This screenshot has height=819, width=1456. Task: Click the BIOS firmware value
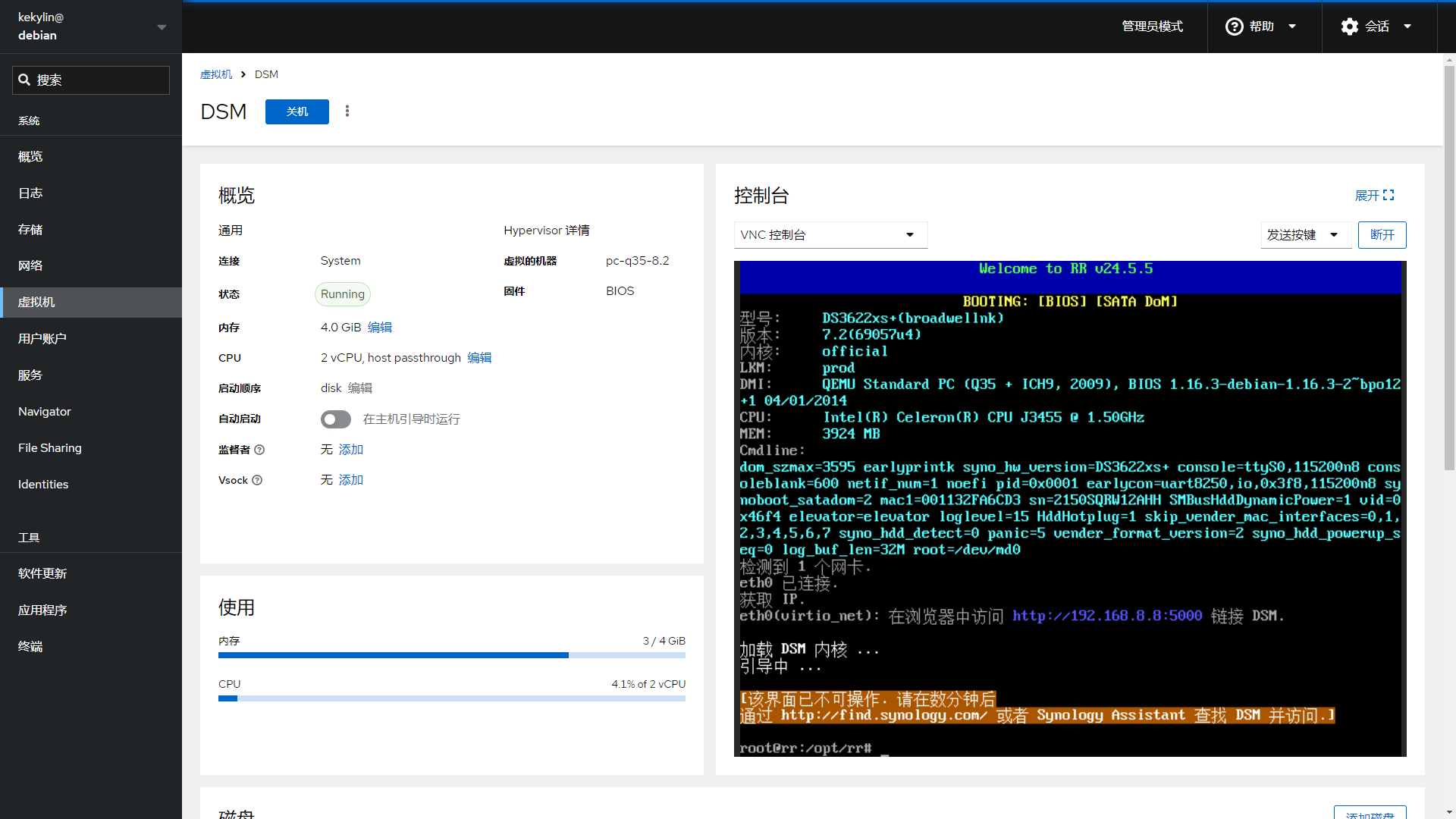[x=620, y=291]
